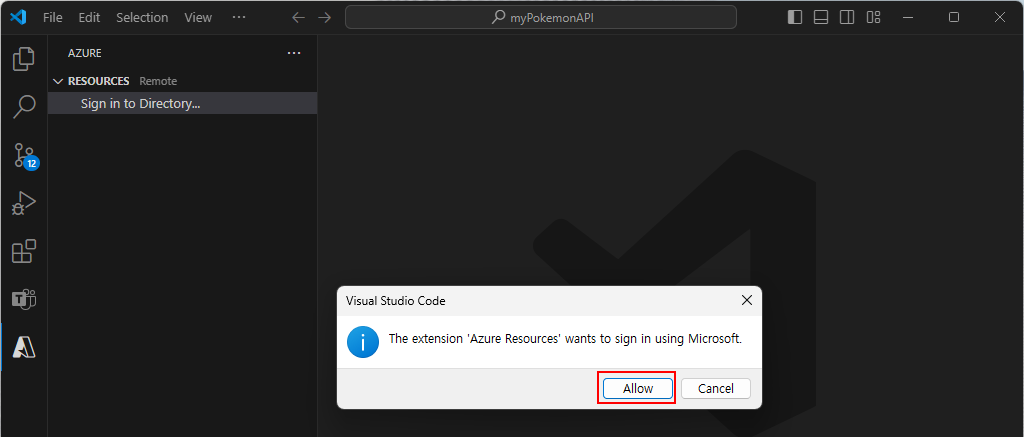
Task: Cancel the sign-in dialog
Action: 716,388
